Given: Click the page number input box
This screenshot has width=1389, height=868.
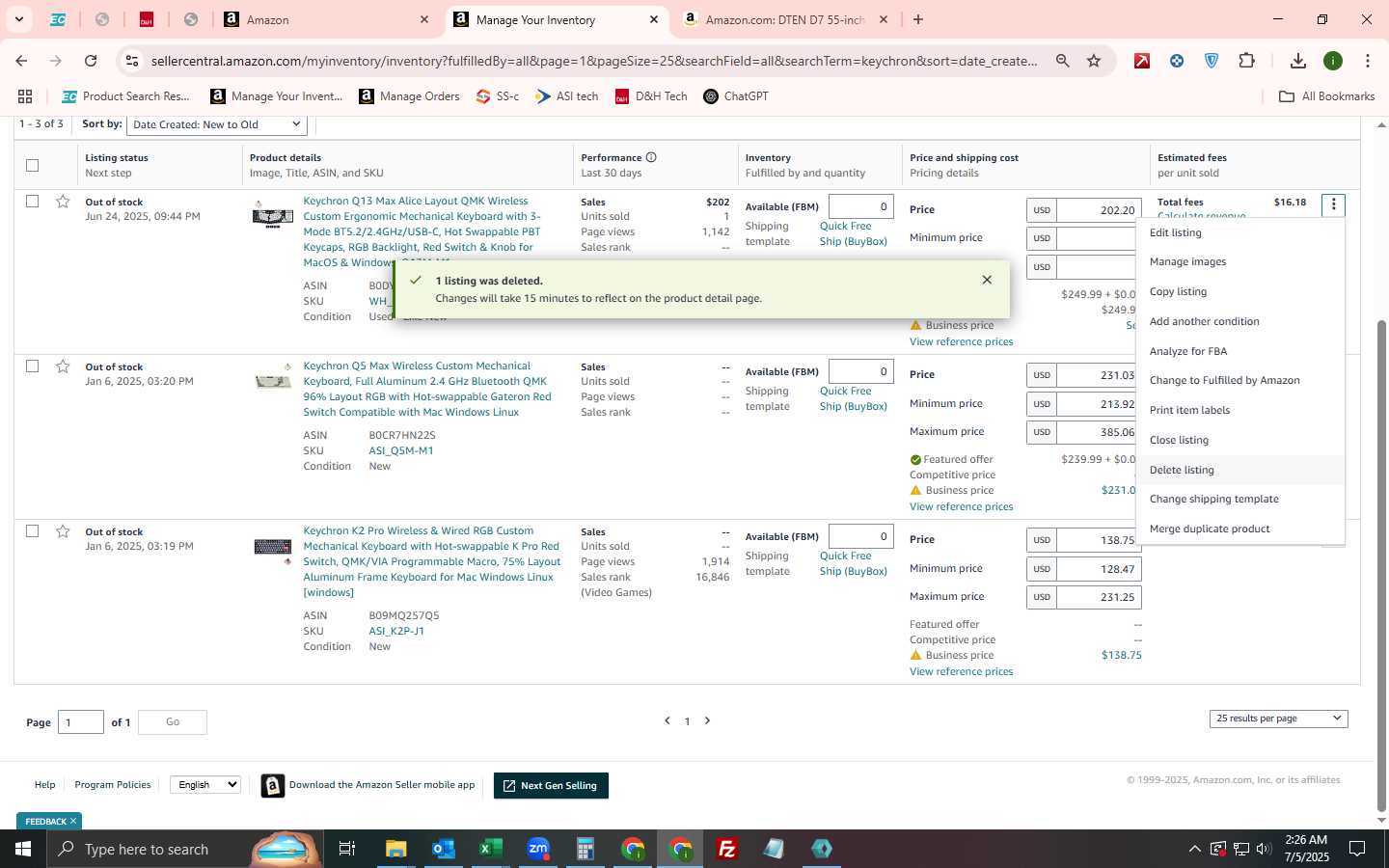Looking at the screenshot, I should point(81,721).
